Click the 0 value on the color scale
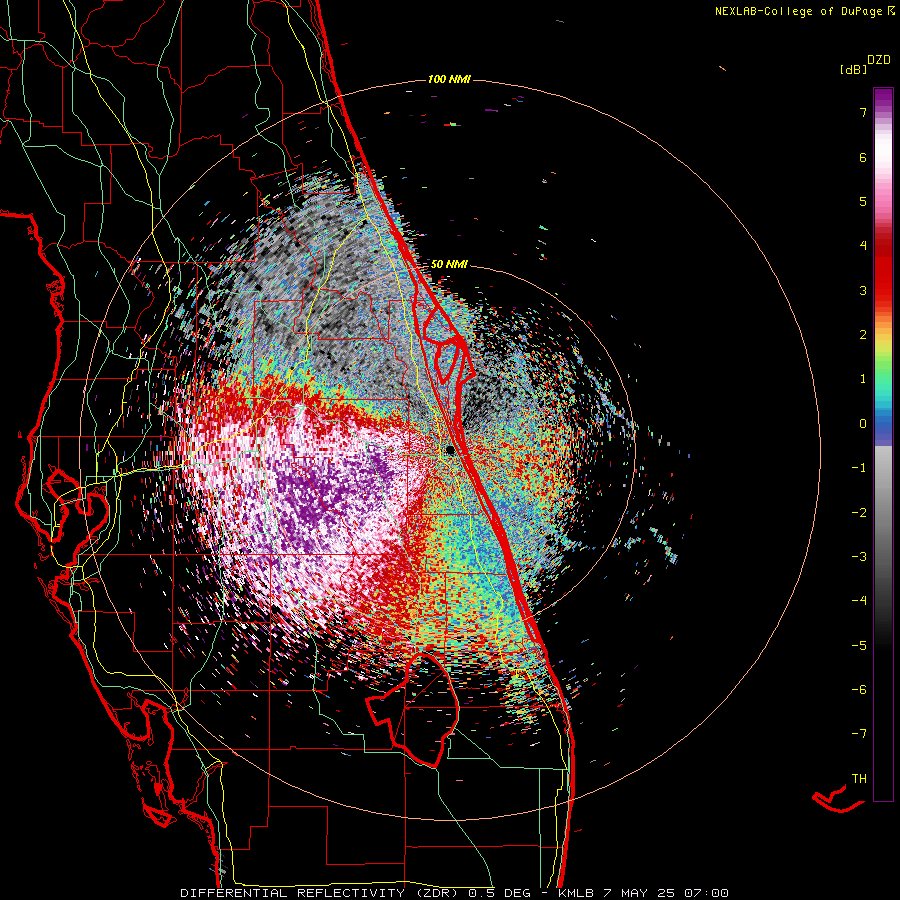 pos(863,424)
